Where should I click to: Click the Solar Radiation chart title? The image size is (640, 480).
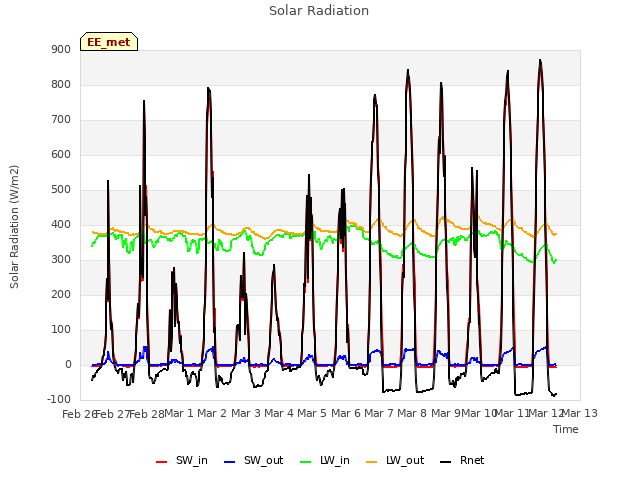click(x=319, y=11)
